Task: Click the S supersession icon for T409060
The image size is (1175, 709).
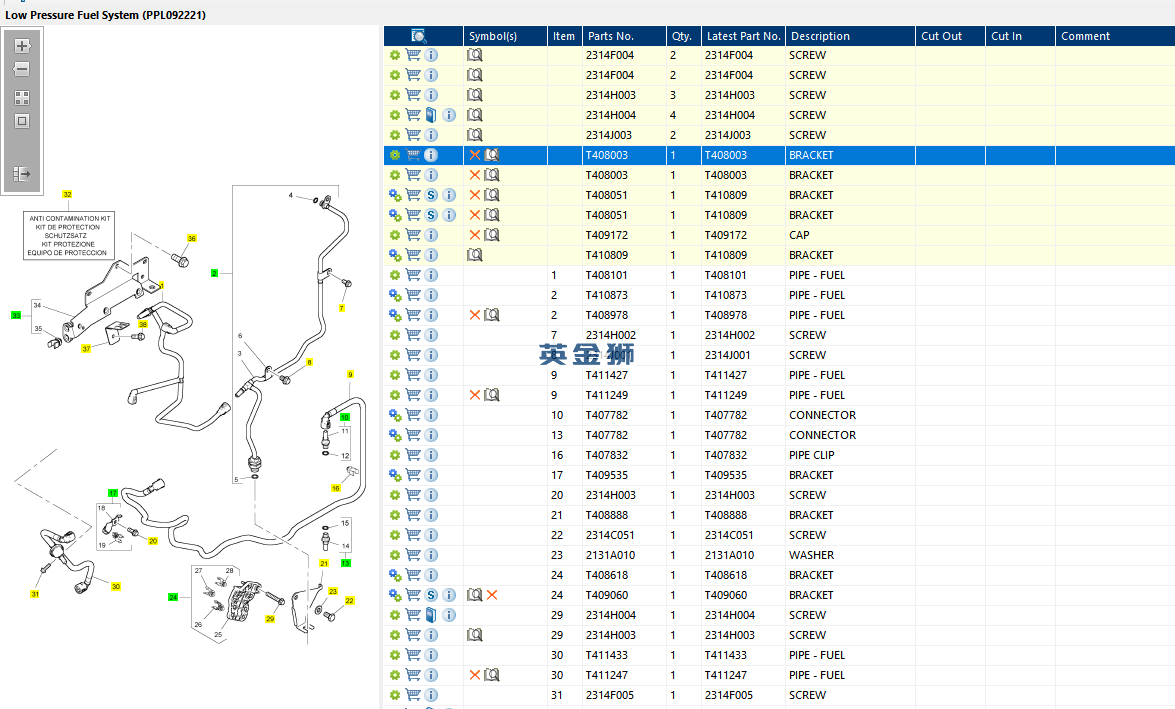Action: (431, 595)
